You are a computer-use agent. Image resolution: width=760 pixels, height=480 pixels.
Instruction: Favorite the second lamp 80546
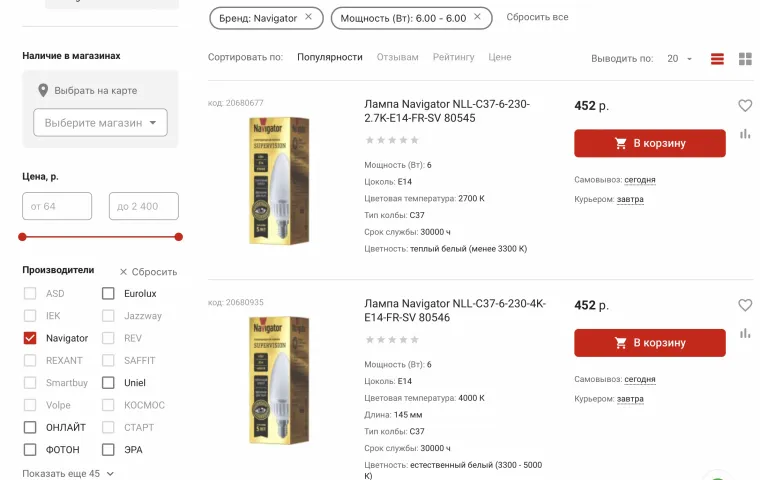point(745,305)
